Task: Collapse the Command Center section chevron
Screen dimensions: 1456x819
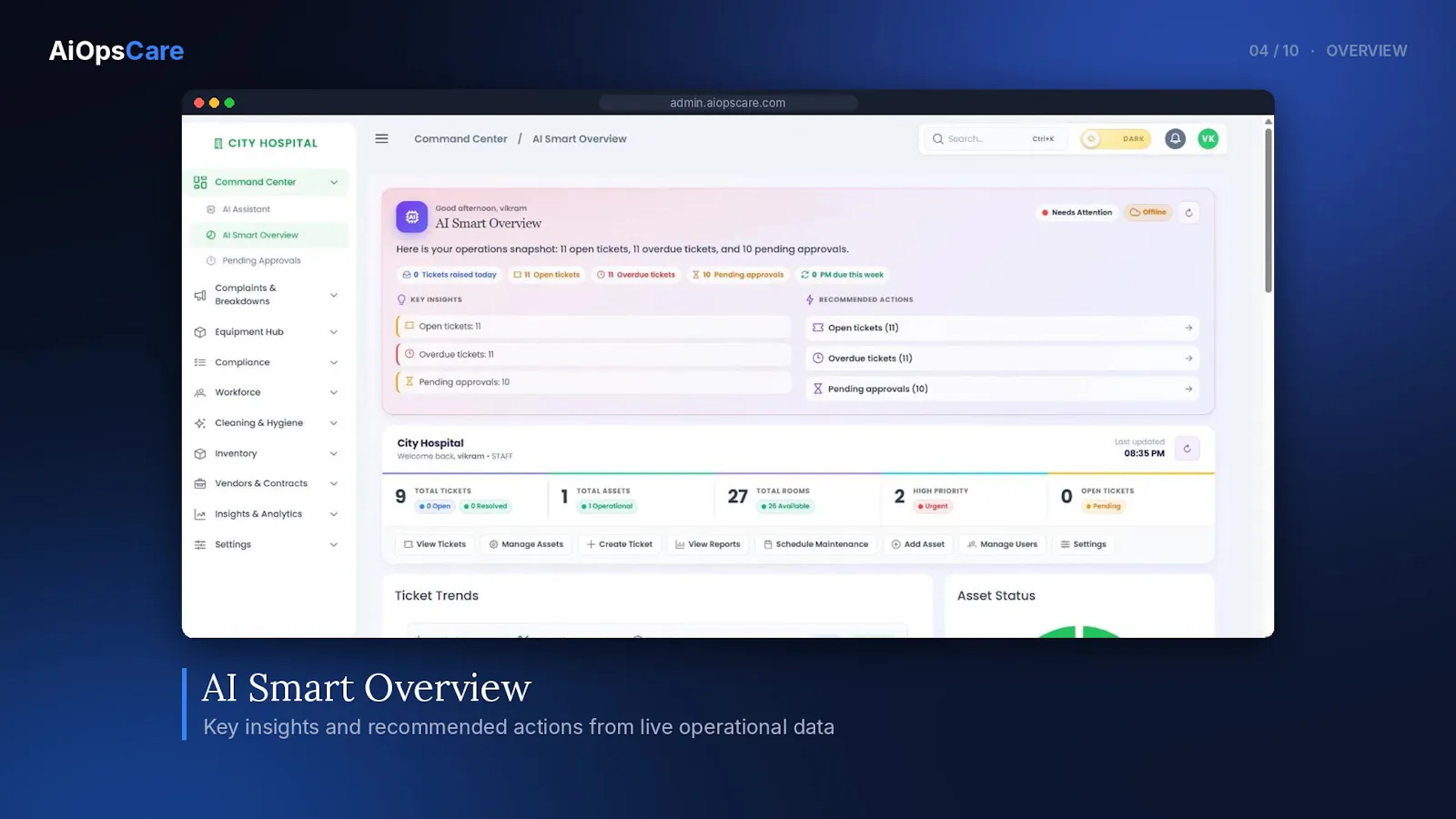Action: coord(334,182)
